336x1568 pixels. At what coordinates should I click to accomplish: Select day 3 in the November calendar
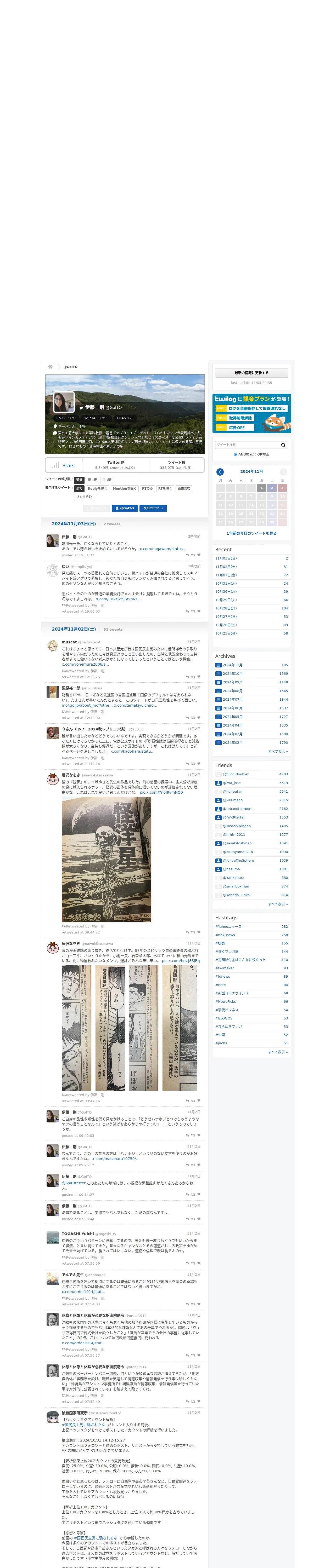282,488
